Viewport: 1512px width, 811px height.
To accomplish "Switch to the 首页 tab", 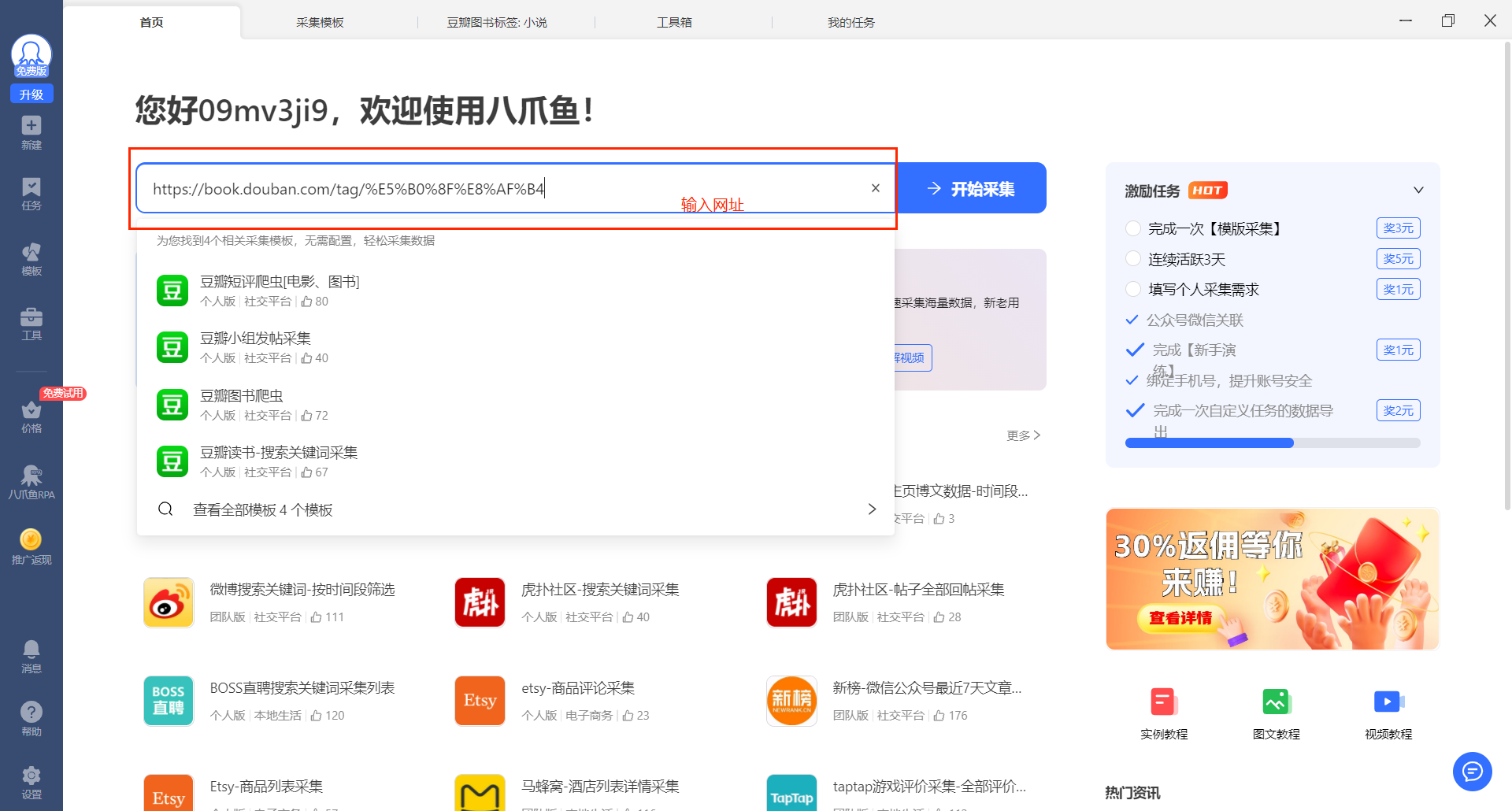I will [x=152, y=22].
